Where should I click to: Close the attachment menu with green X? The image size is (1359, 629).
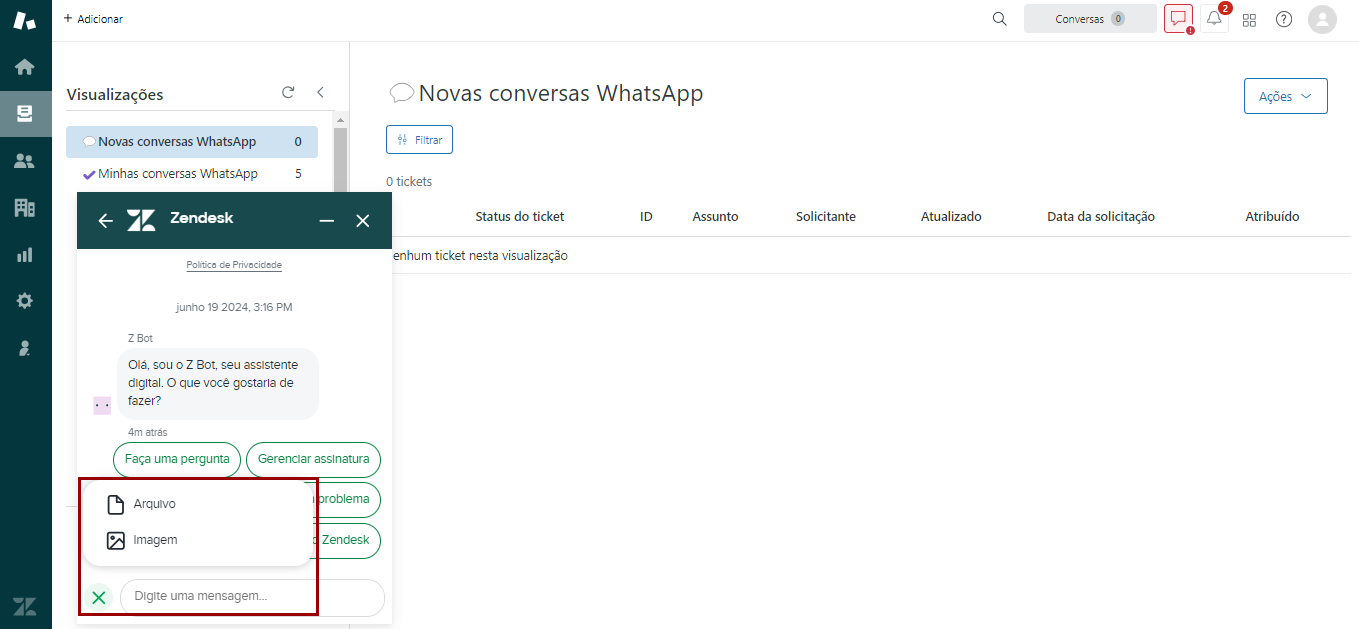(x=98, y=597)
